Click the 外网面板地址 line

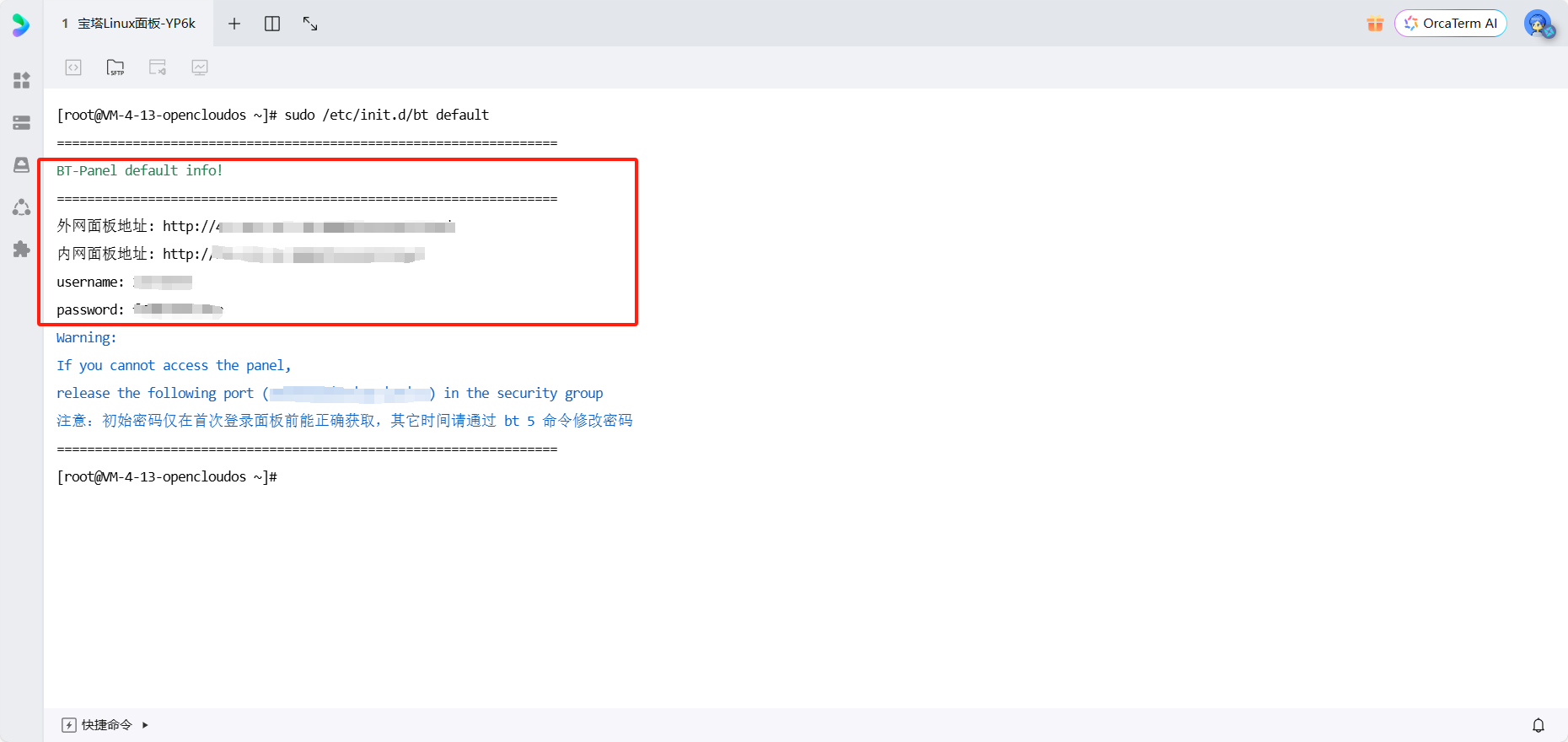pos(256,226)
